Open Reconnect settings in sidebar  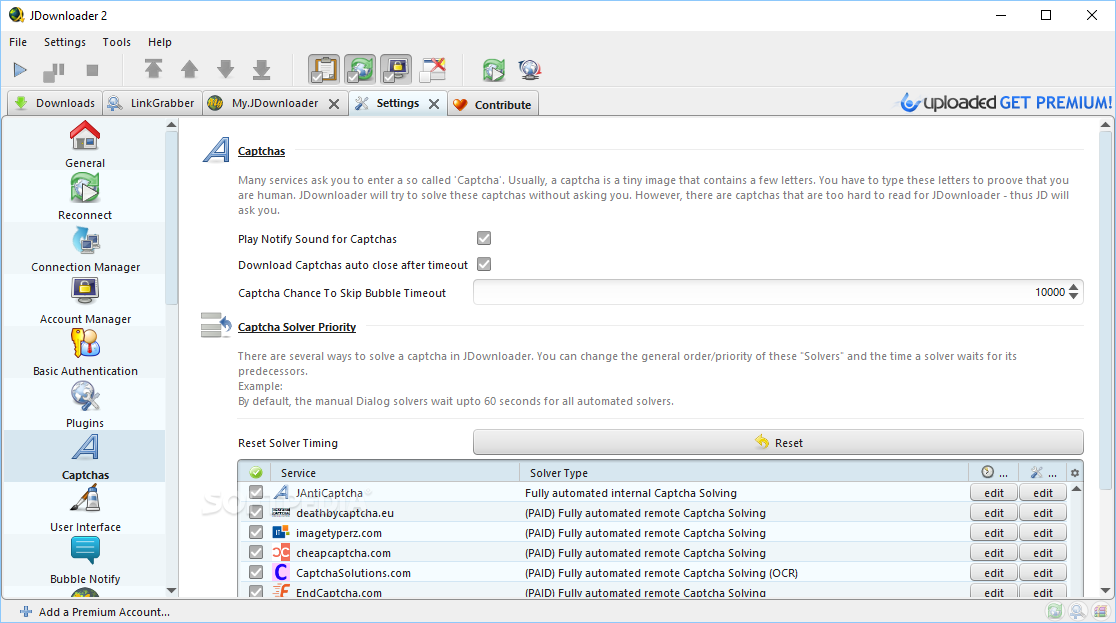click(85, 197)
